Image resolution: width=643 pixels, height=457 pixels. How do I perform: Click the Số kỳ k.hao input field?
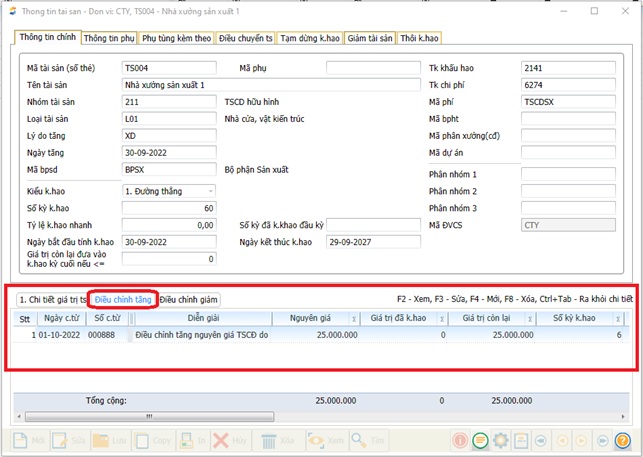(168, 208)
